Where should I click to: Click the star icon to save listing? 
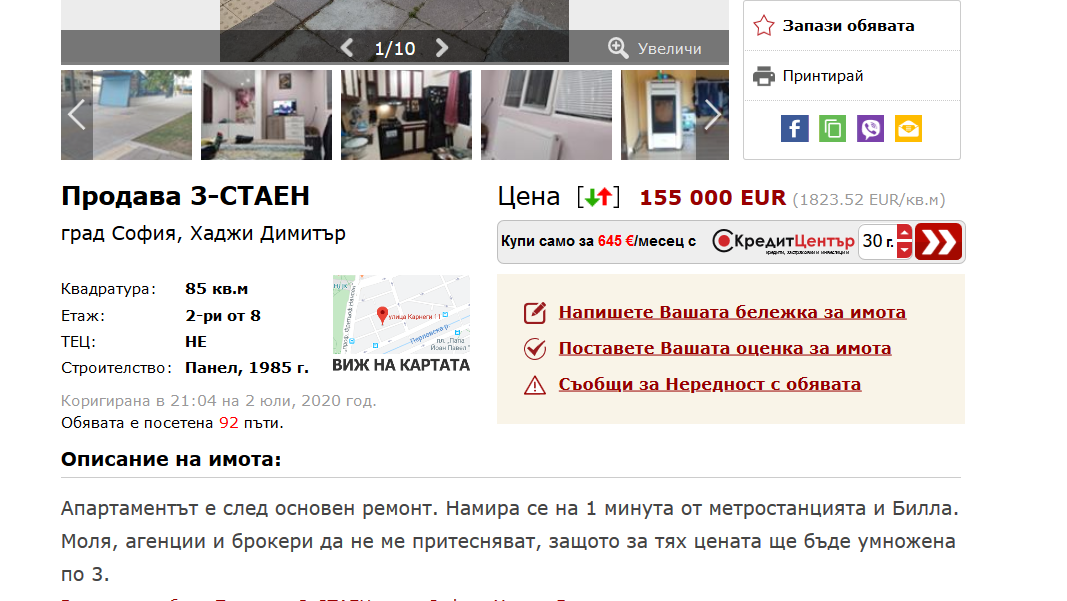[x=764, y=26]
